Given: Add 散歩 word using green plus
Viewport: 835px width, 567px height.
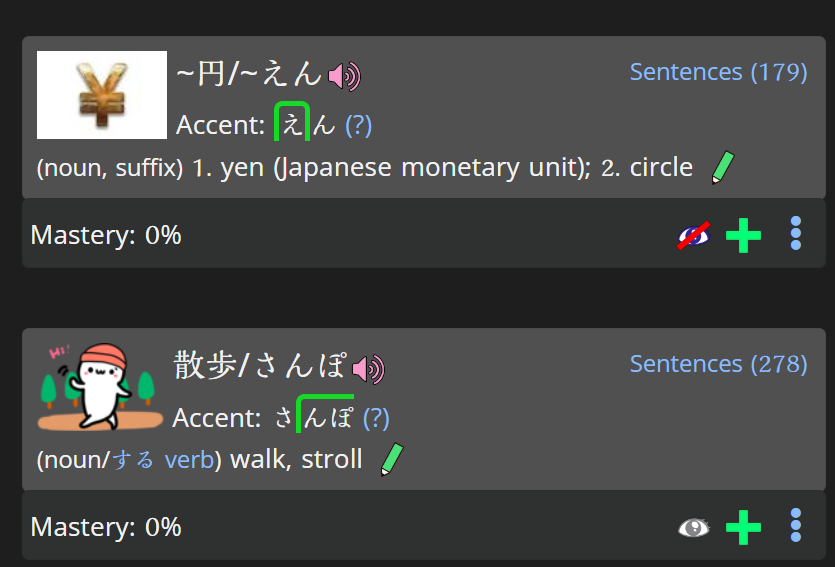Looking at the screenshot, I should [x=743, y=527].
